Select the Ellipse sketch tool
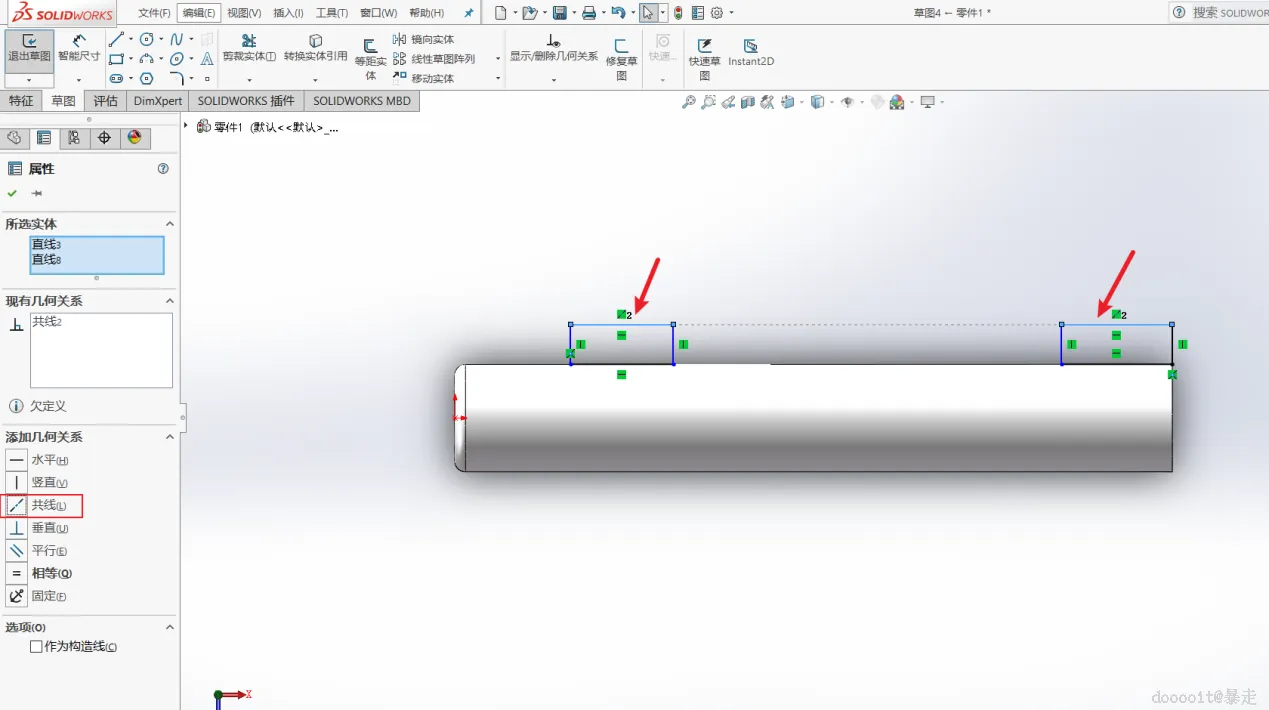The width and height of the screenshot is (1269, 710). (x=177, y=59)
